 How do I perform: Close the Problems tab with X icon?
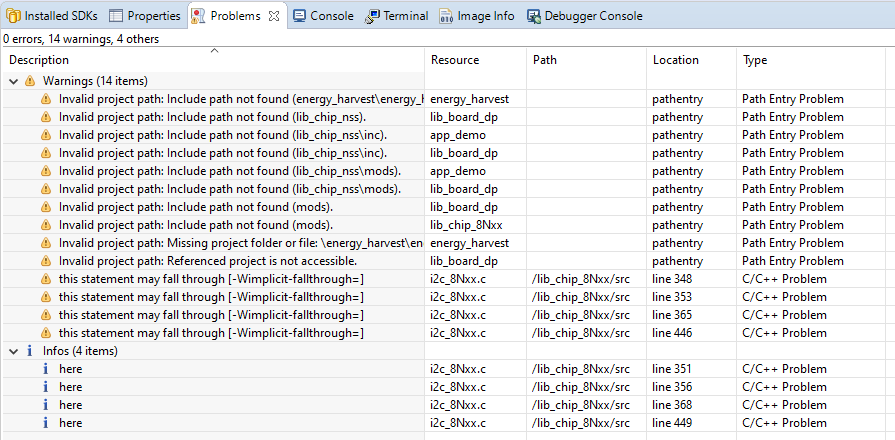(274, 16)
